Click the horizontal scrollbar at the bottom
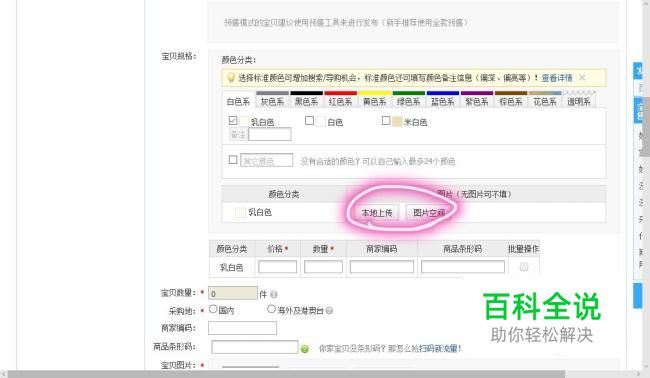The image size is (650, 378). (286, 374)
